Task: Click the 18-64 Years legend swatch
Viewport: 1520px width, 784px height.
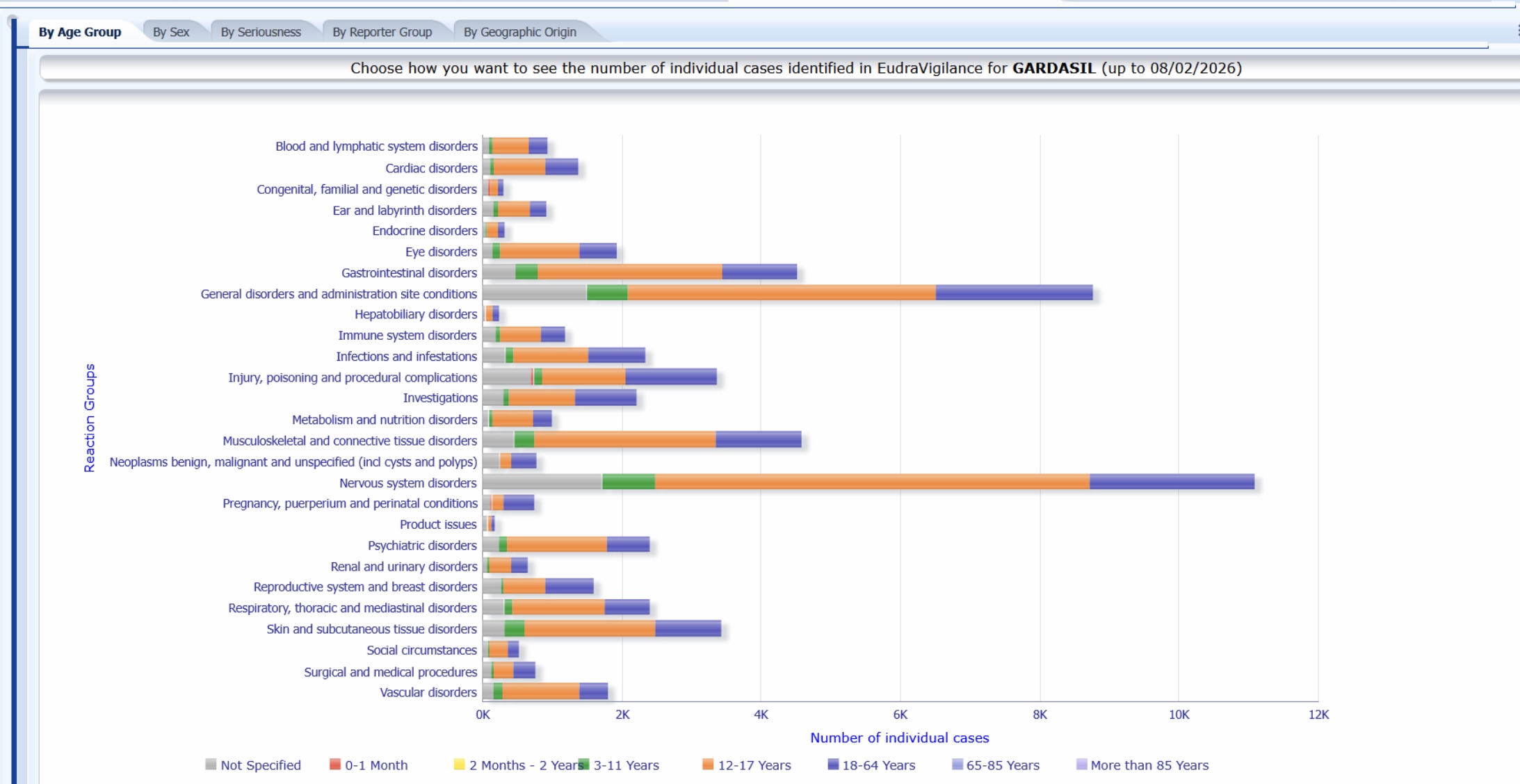Action: coord(833,765)
